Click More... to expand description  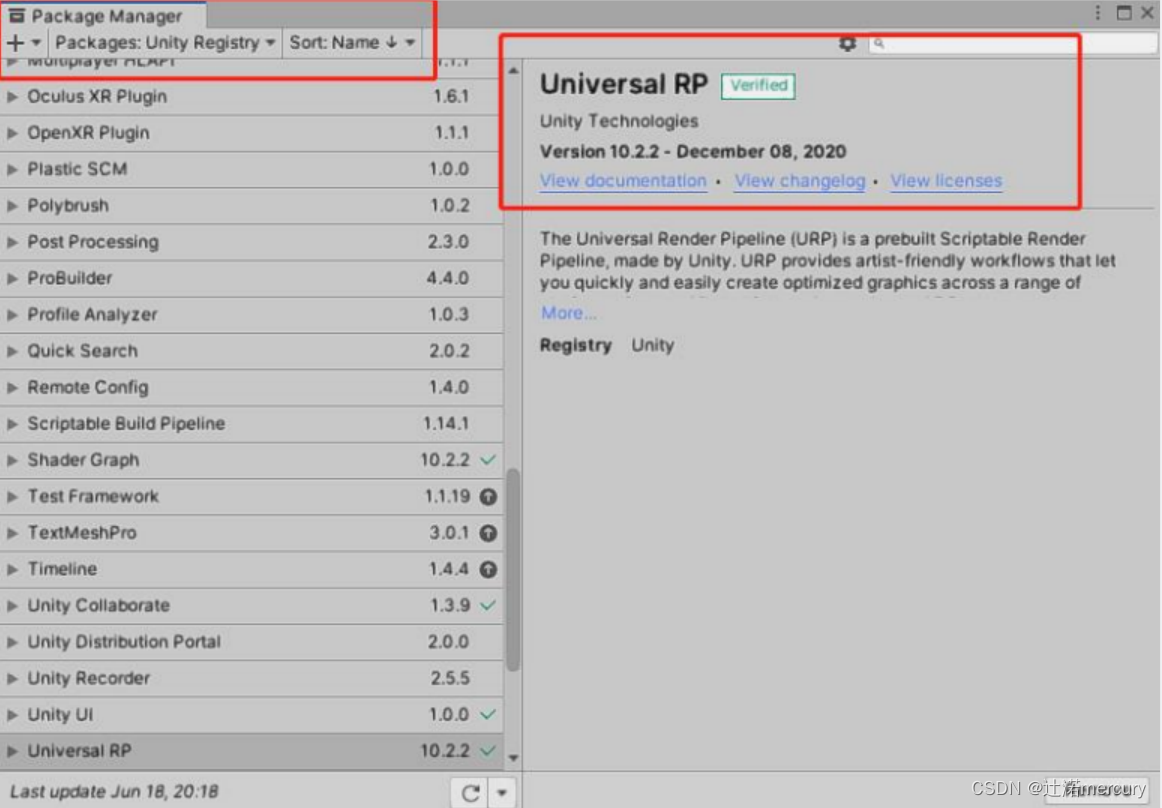(x=568, y=313)
